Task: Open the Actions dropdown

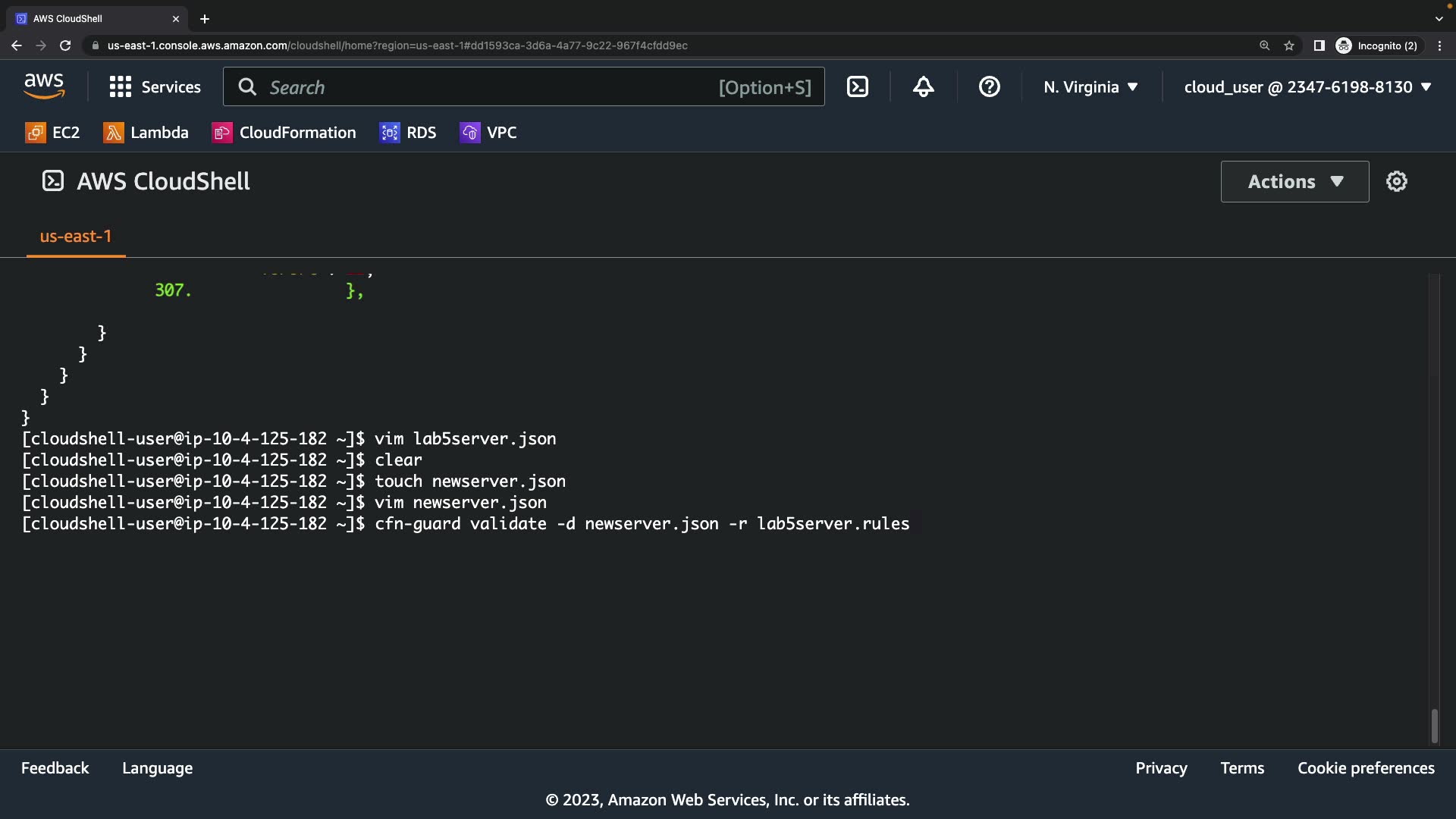Action: [x=1294, y=181]
